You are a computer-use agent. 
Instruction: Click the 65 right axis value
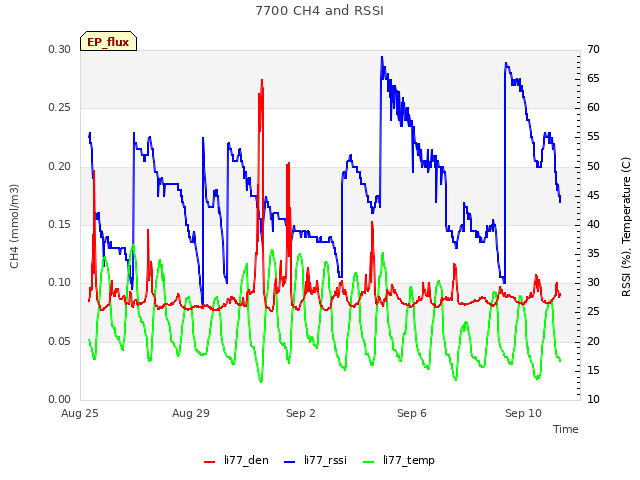[593, 78]
